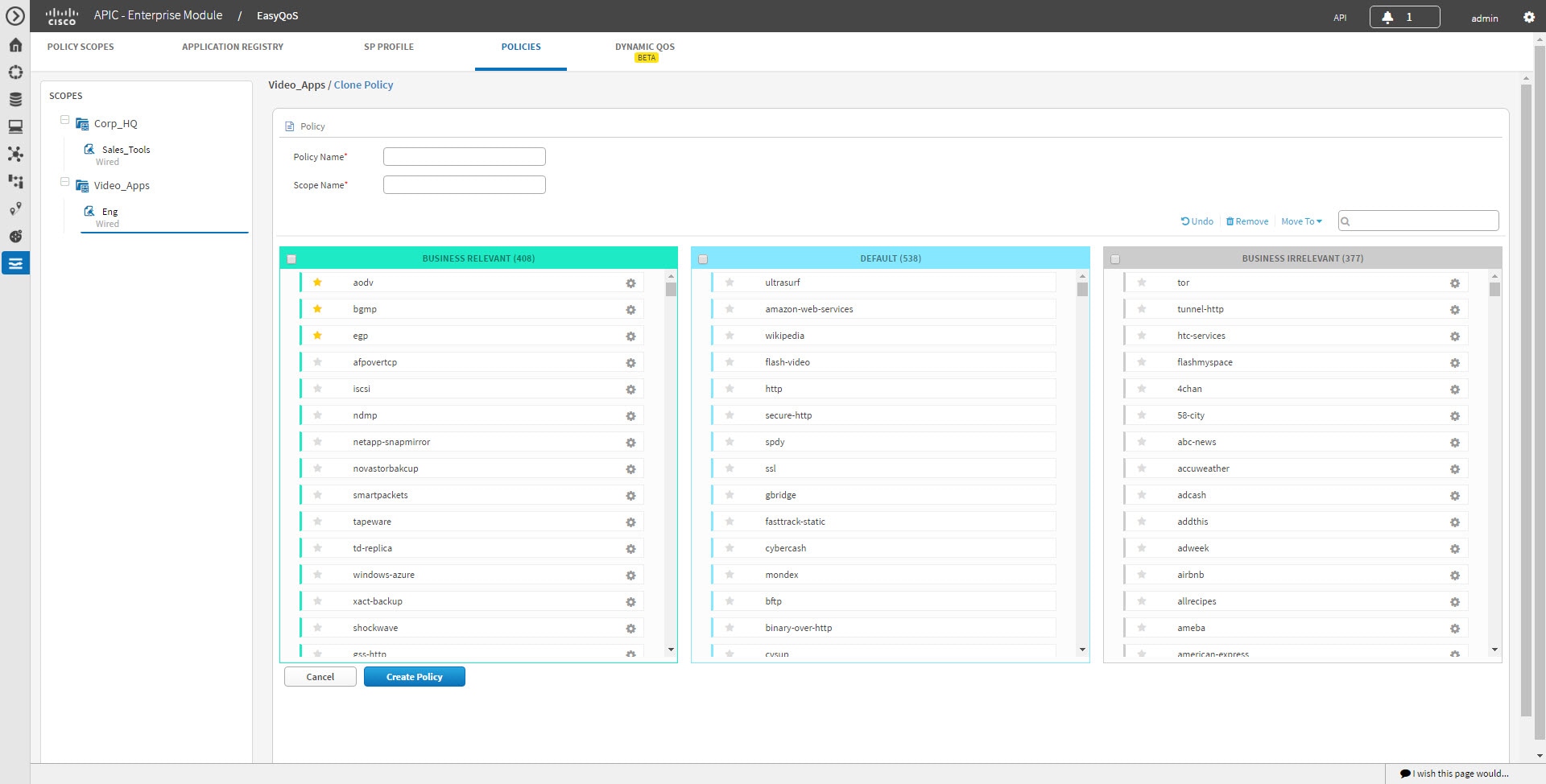Unfavorite the aodv star
Screen dimensions: 1546x784
click(x=317, y=282)
